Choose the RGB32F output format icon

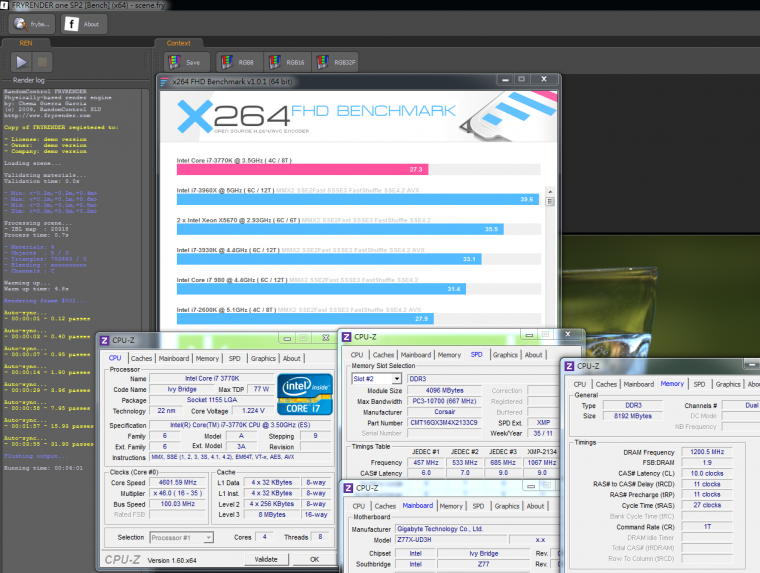(x=335, y=62)
